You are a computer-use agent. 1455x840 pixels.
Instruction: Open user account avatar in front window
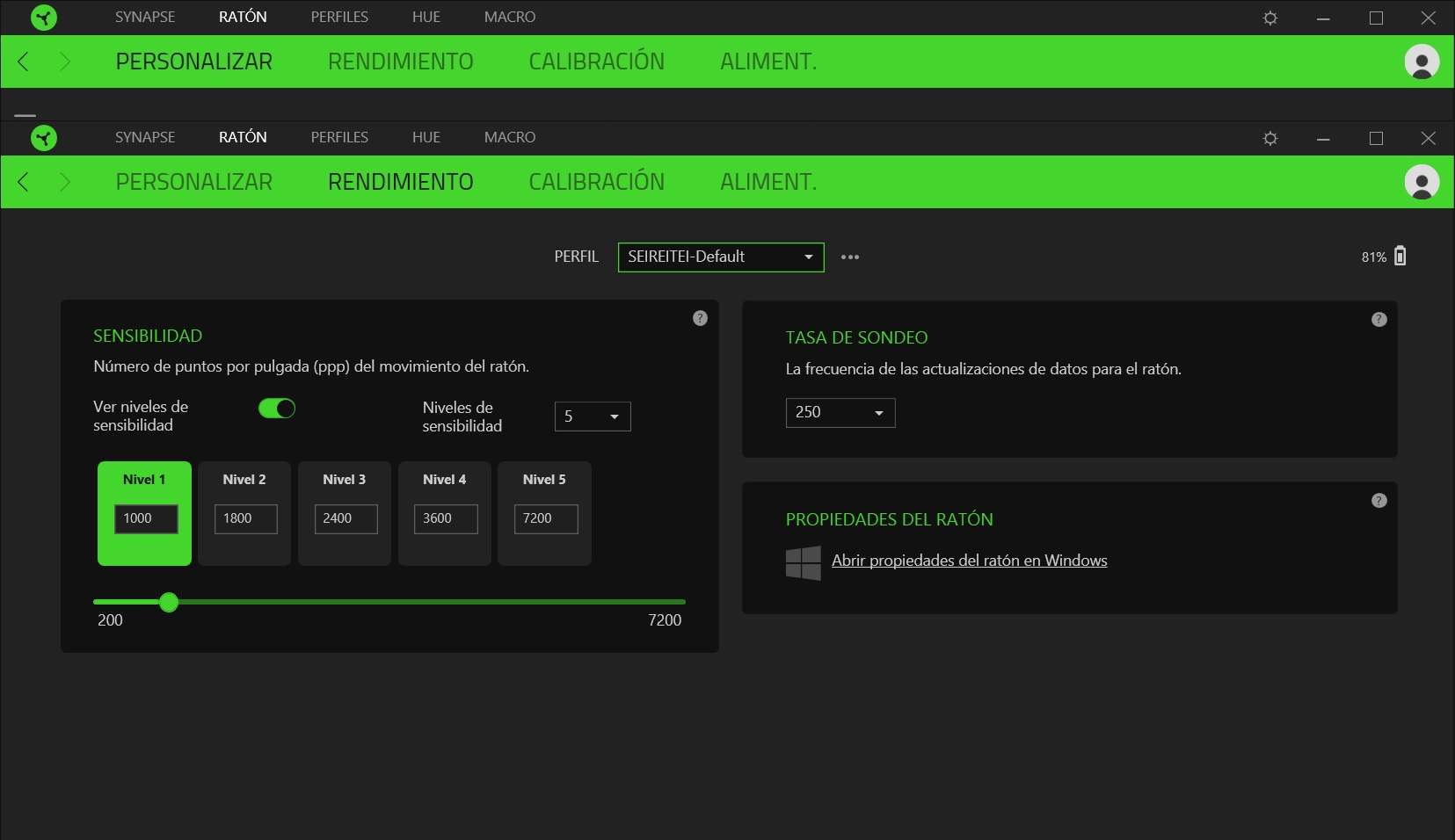pos(1422,182)
